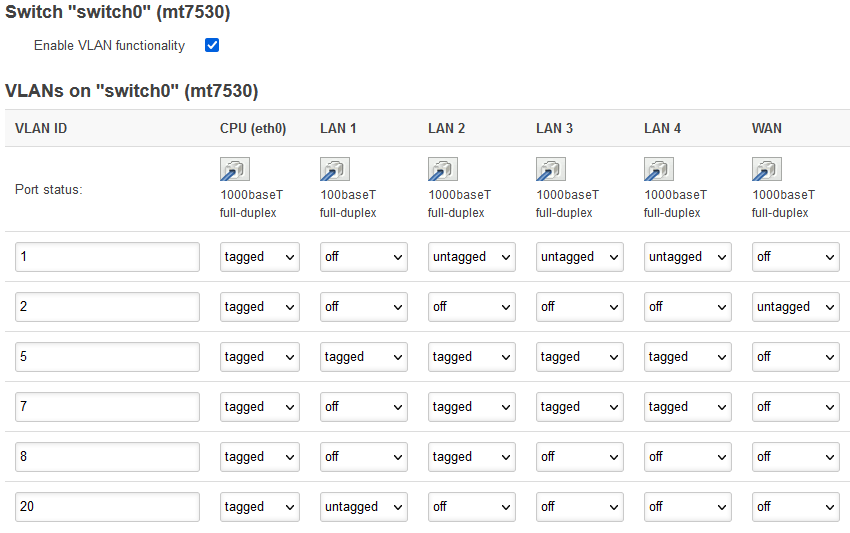Open WAN dropdown for VLAN 5
Image resolution: width=850 pixels, height=533 pixels.
pos(795,357)
